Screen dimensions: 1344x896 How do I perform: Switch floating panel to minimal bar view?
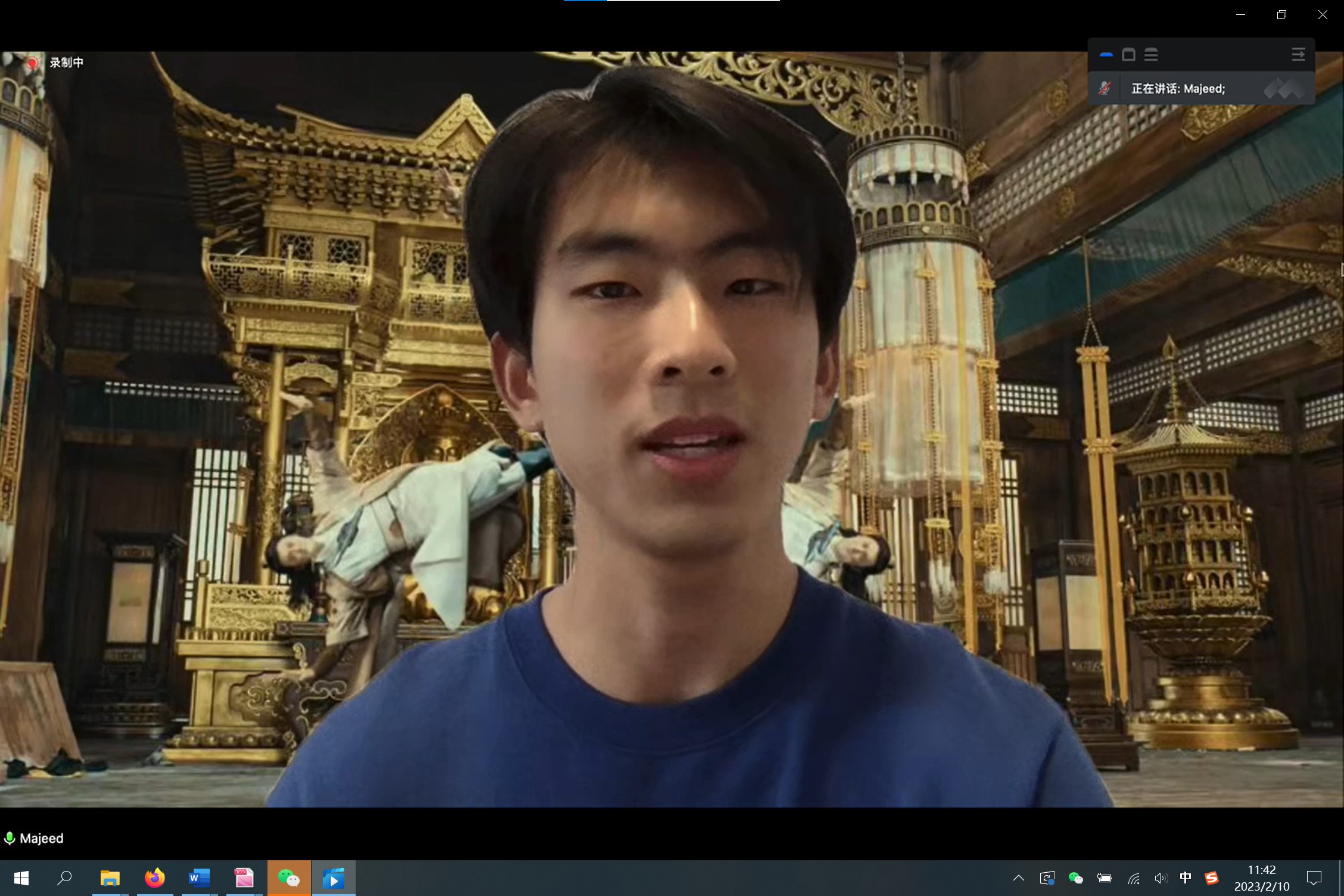1106,55
